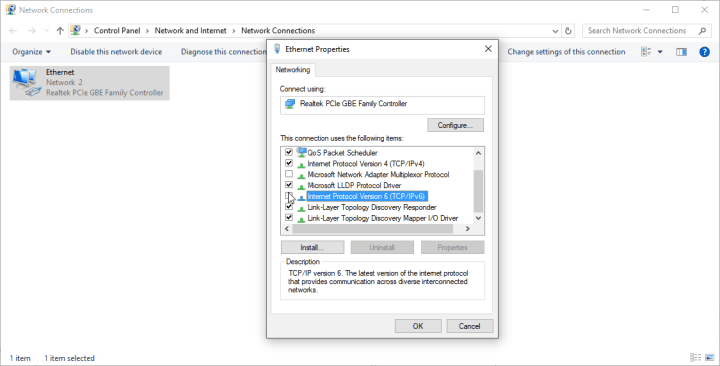
Task: Expand the address bar history dropdown
Action: pos(555,31)
